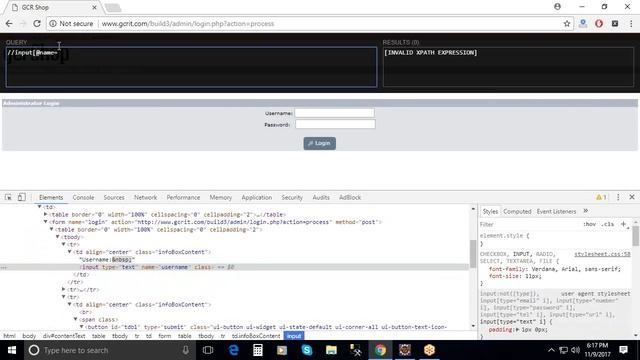The image size is (640, 360).
Task: Activate the DevTools inspect element picker
Action: click(8, 197)
